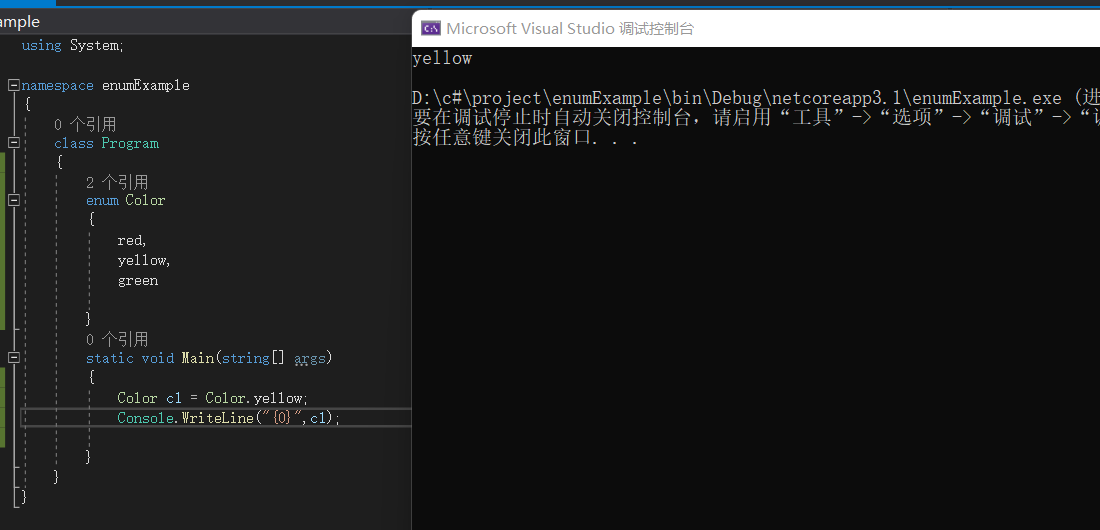The width and height of the screenshot is (1100, 530).
Task: Click the console hint line about '工具' -> '选项'
Action: [756, 118]
